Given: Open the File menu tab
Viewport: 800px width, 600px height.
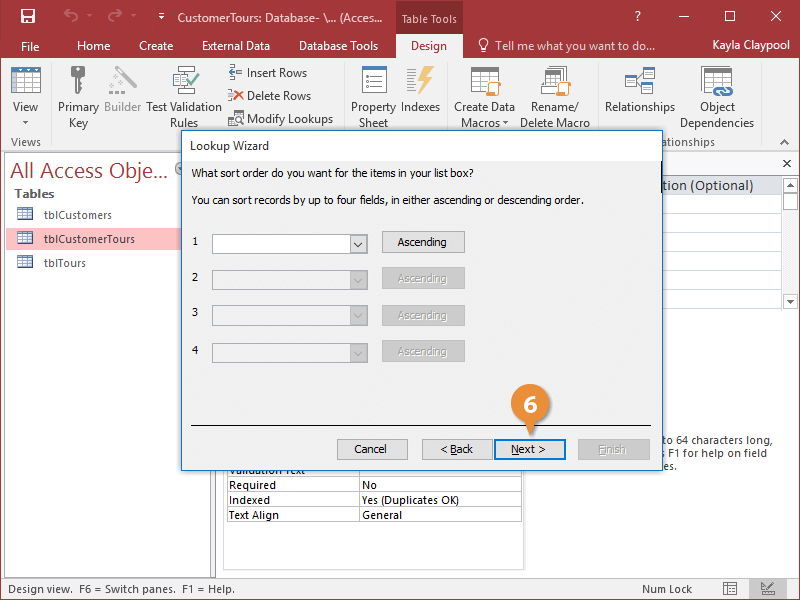Looking at the screenshot, I should (30, 46).
